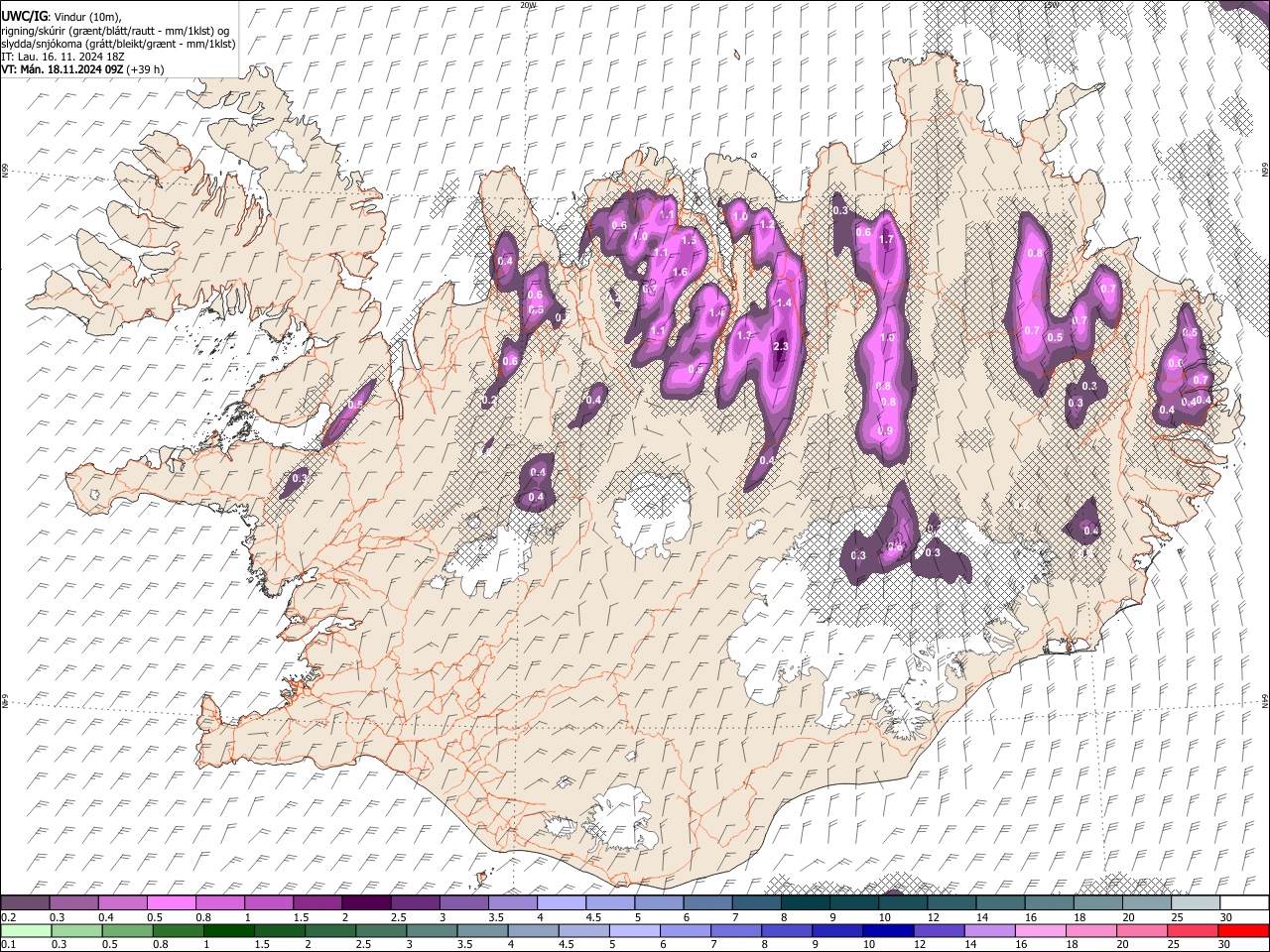This screenshot has width=1270, height=952.
Task: Select the bright pink 0.5 snow legend swatch
Action: click(x=171, y=903)
